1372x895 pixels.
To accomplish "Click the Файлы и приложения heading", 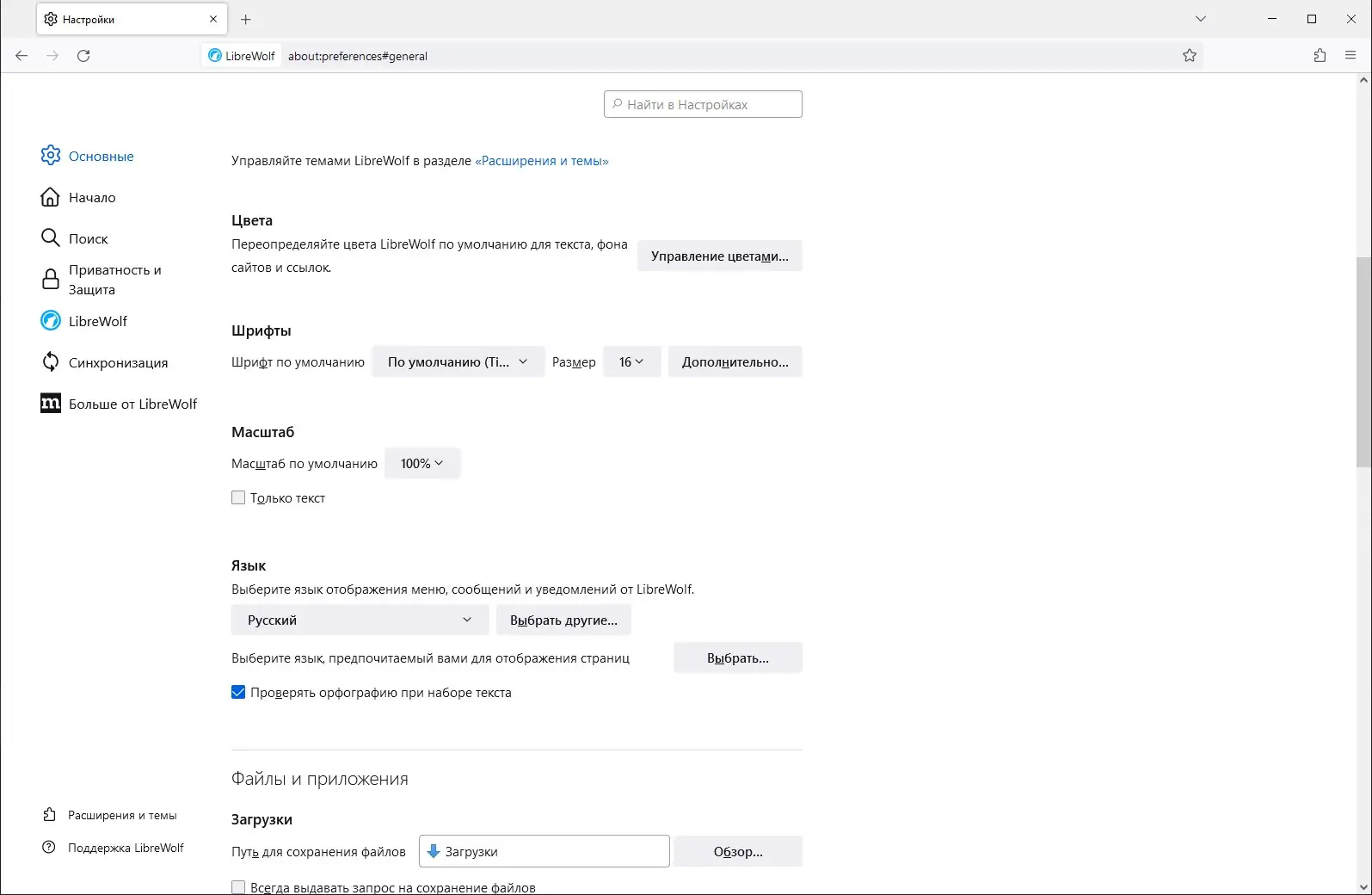I will coord(320,779).
